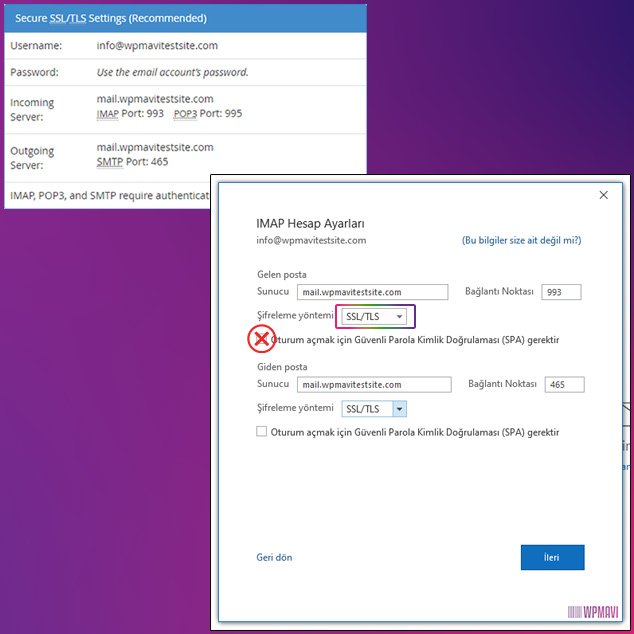
Task: Click the Geri dön link
Action: pyautogui.click(x=274, y=557)
